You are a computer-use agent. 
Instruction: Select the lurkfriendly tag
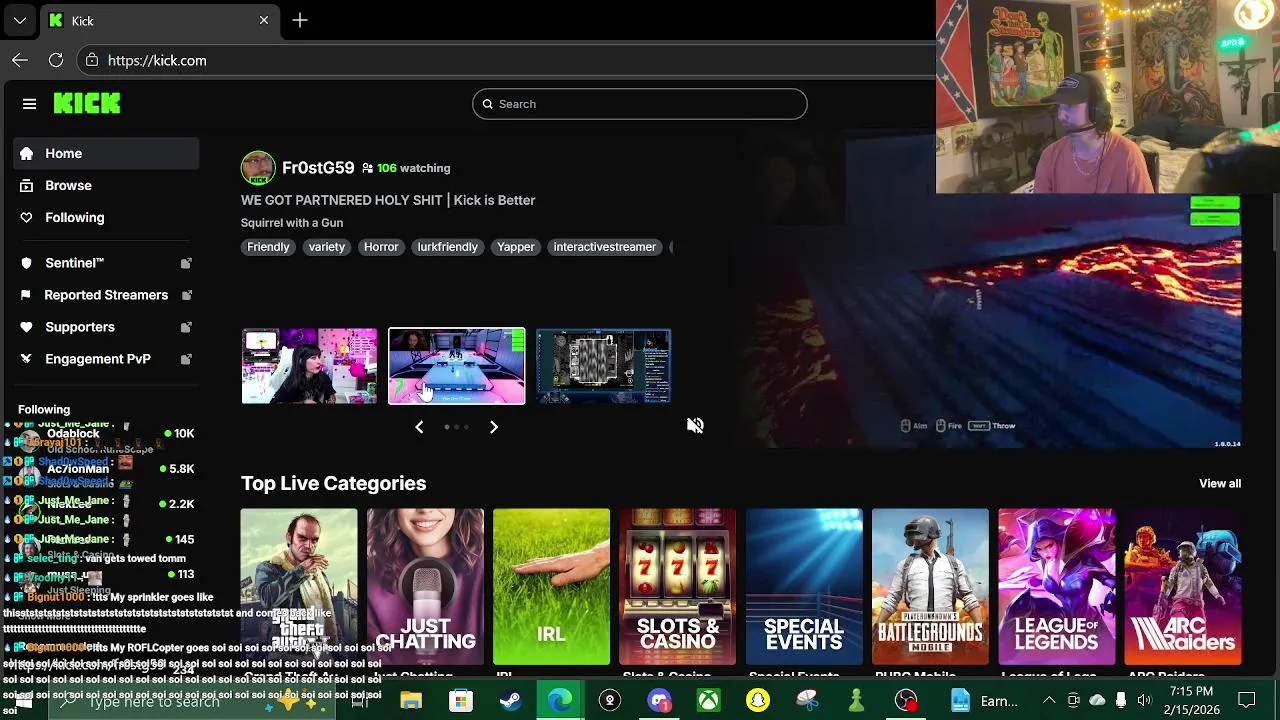pos(448,247)
